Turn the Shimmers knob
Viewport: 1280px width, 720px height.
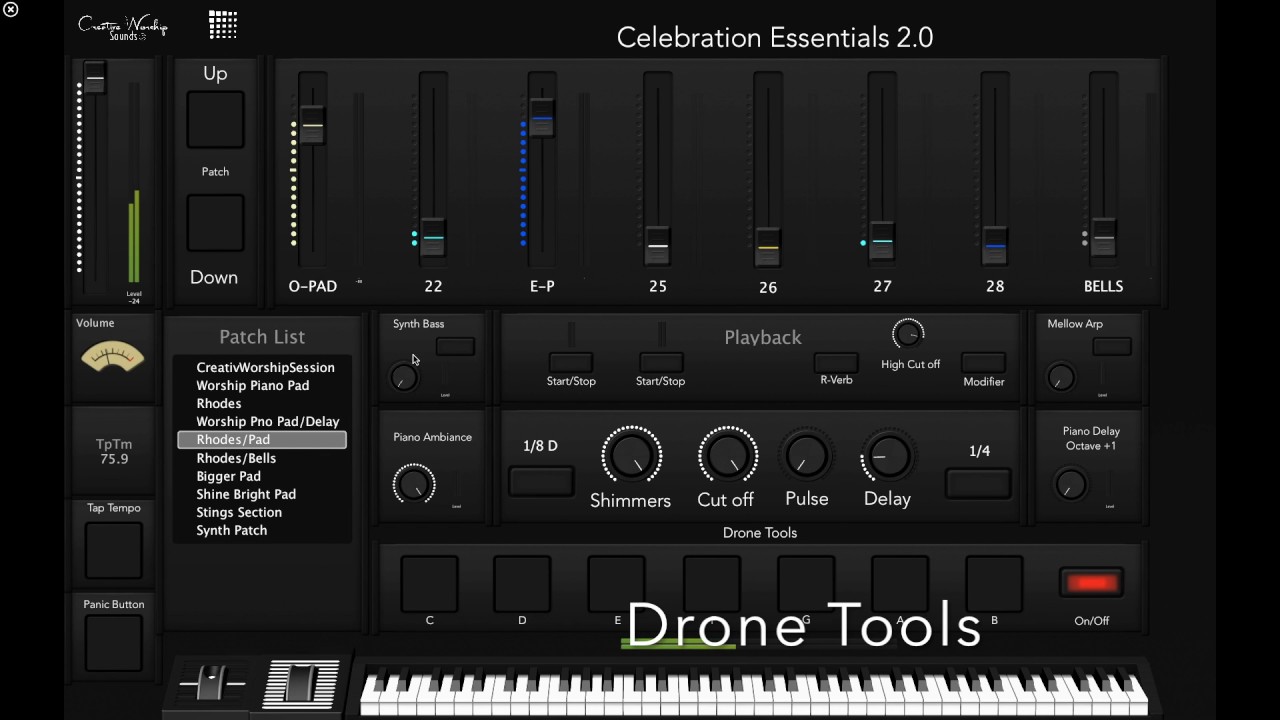[631, 456]
